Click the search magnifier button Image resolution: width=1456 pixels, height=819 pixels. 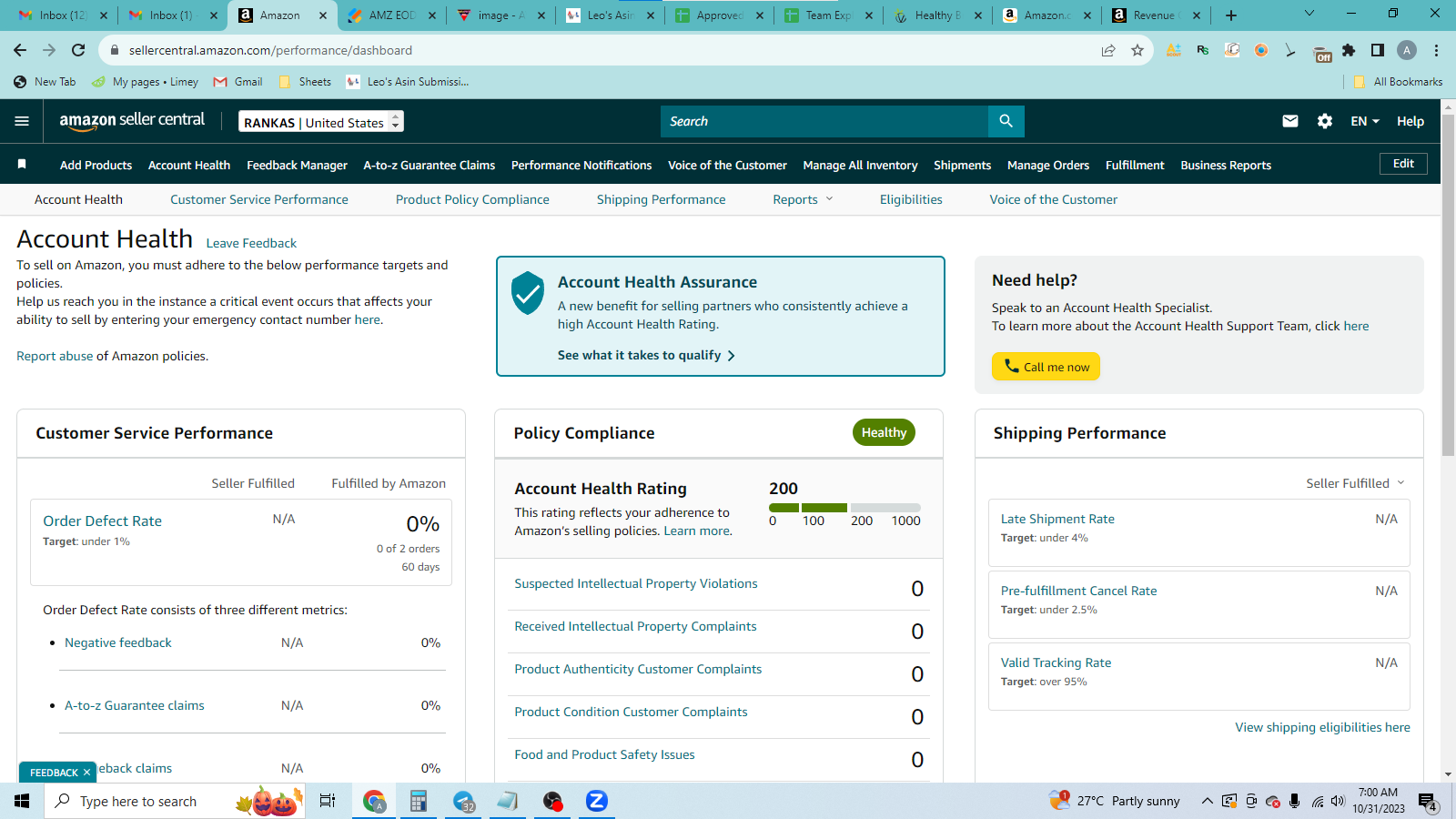coord(1006,121)
